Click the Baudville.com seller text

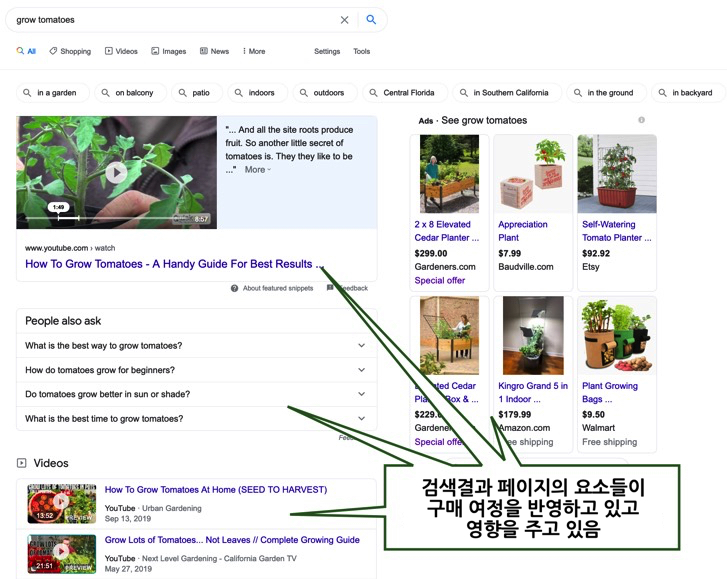tap(526, 267)
